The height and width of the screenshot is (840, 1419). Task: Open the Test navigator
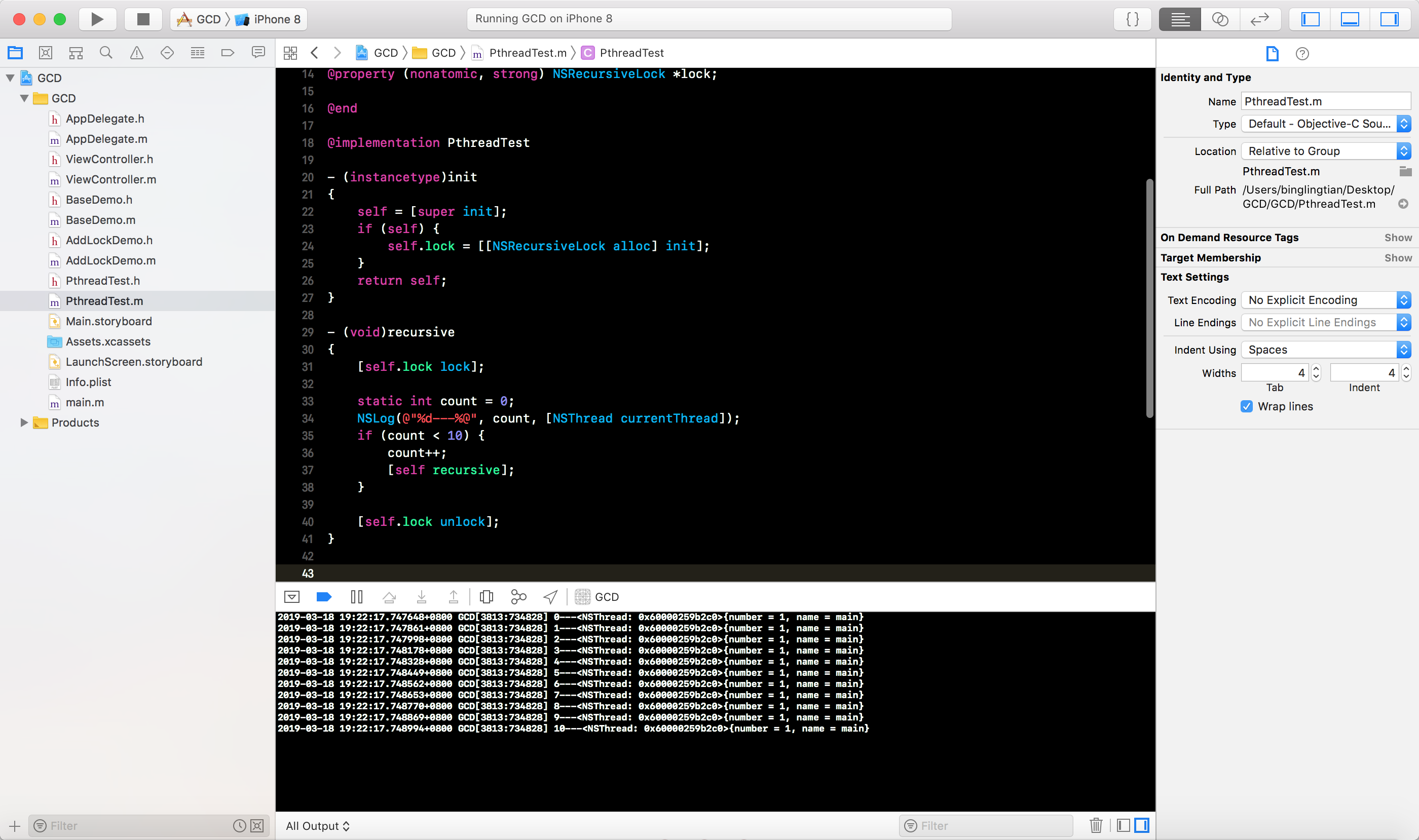pos(167,53)
